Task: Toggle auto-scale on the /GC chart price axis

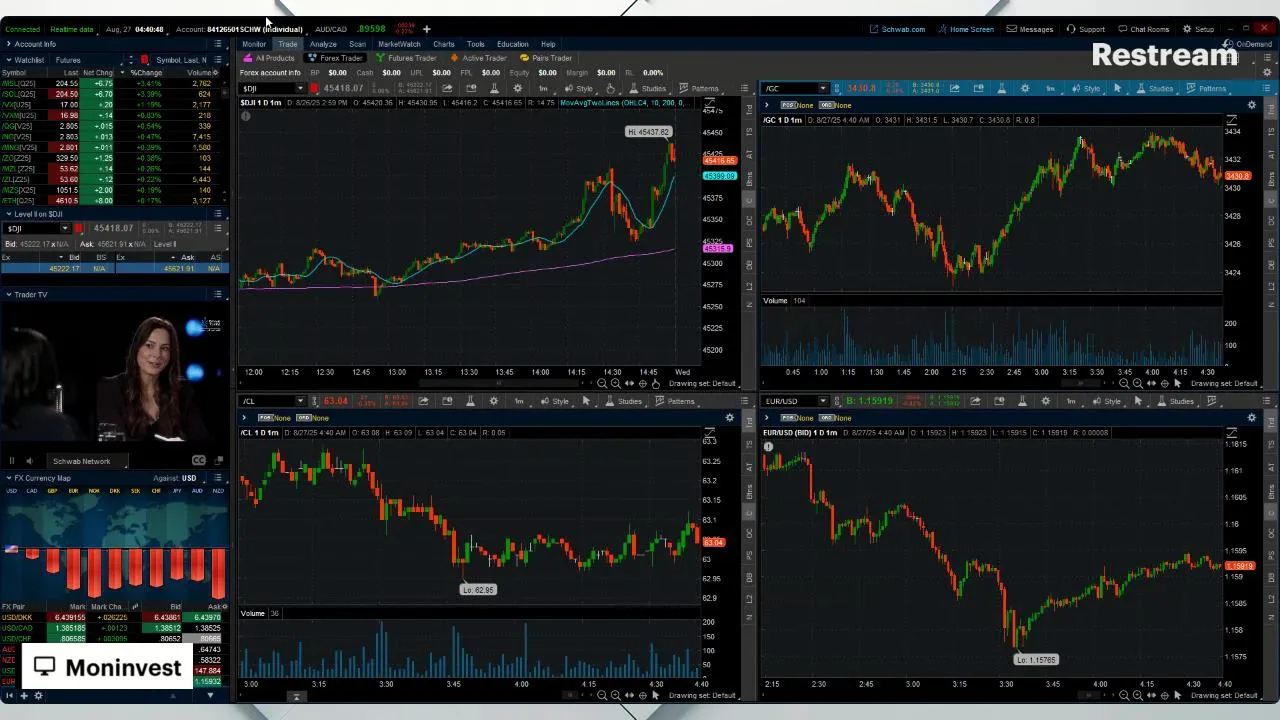Action: click(1231, 119)
